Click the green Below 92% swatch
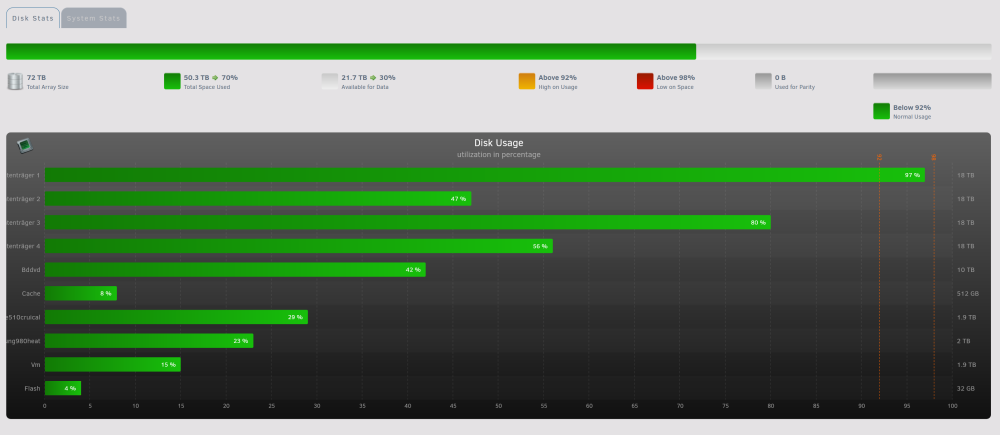Image resolution: width=1000 pixels, height=435 pixels. [881, 111]
